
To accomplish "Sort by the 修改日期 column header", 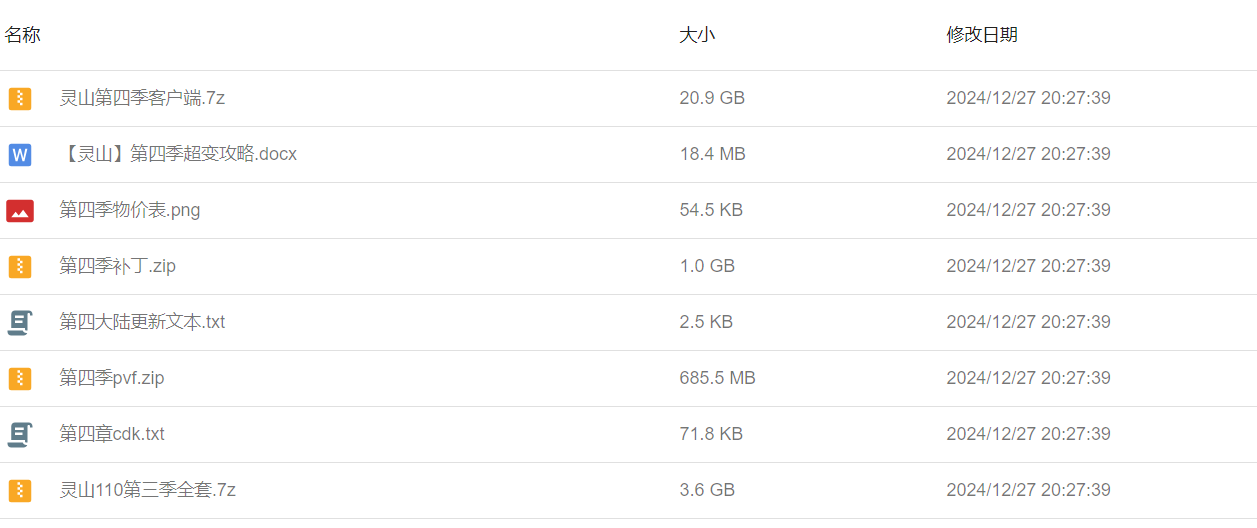I will [982, 35].
